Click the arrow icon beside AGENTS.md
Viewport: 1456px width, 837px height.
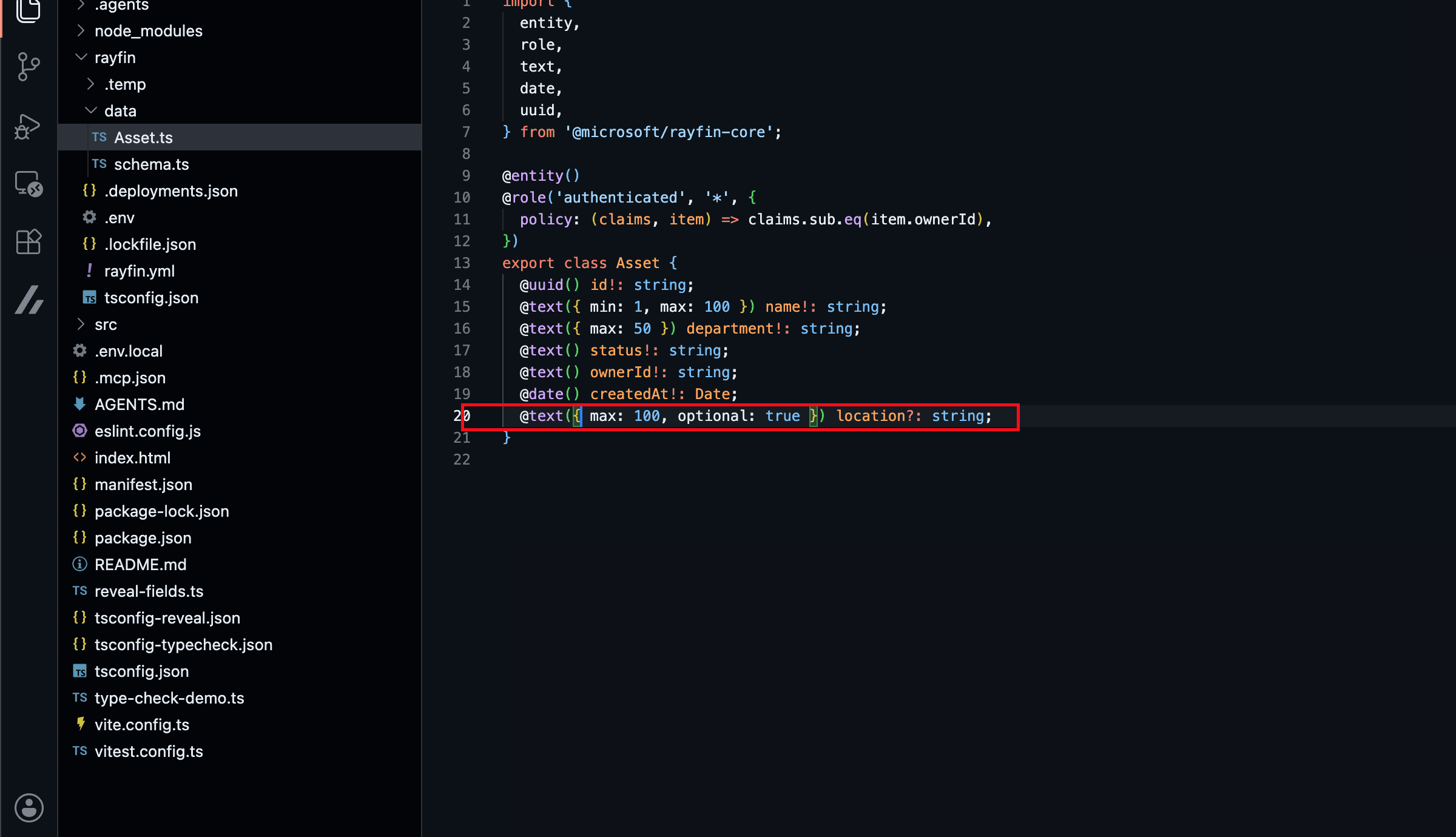click(79, 404)
